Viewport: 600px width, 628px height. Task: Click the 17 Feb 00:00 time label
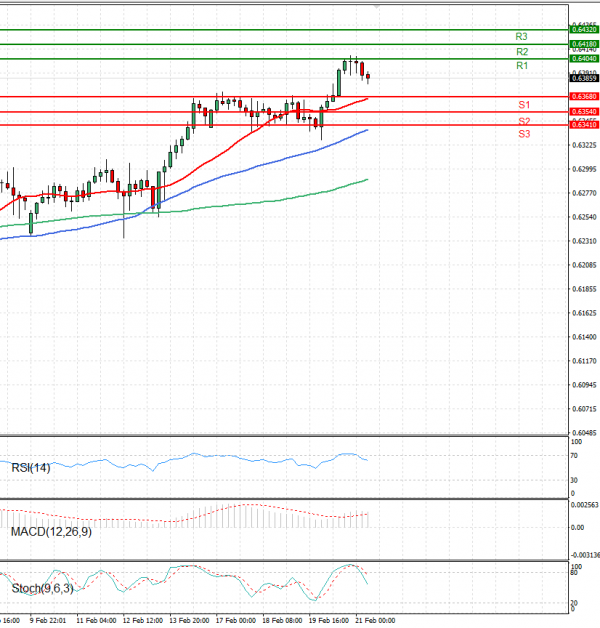pos(236,620)
